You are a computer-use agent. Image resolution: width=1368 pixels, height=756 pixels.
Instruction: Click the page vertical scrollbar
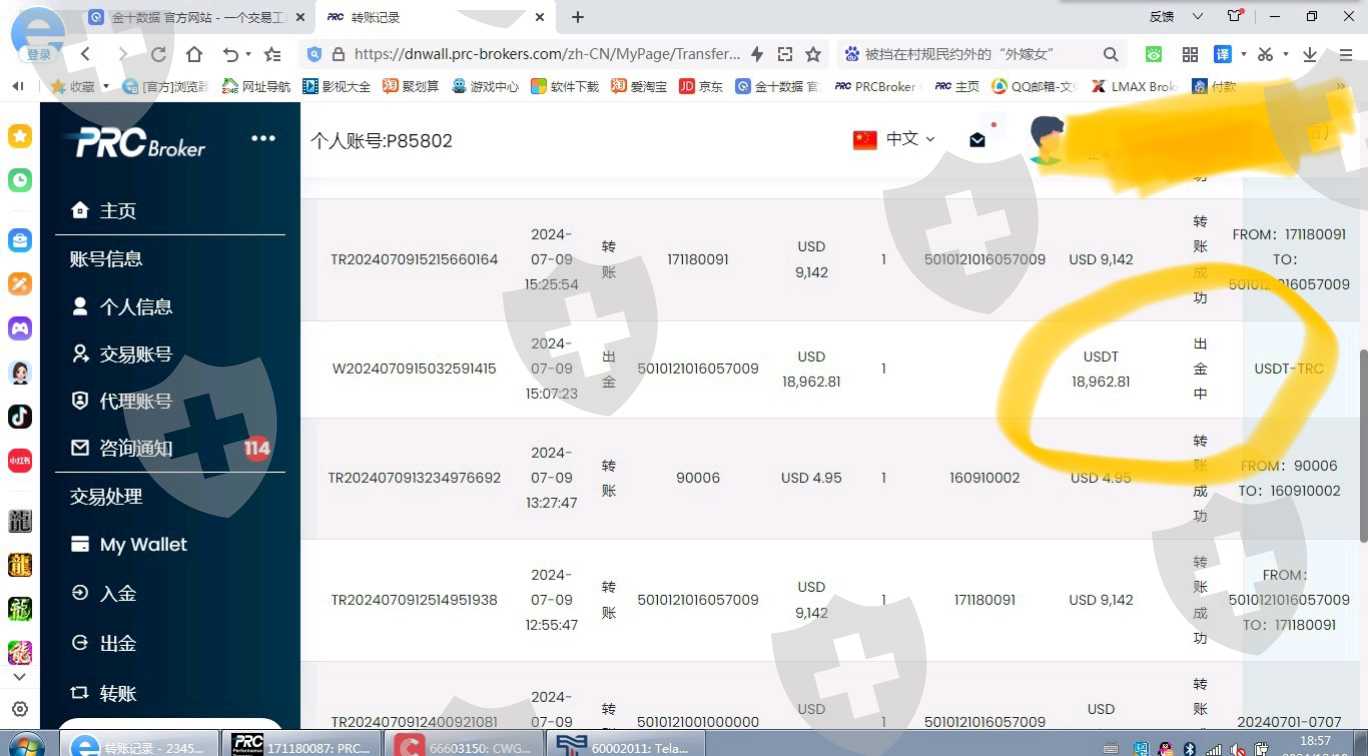(x=1361, y=440)
